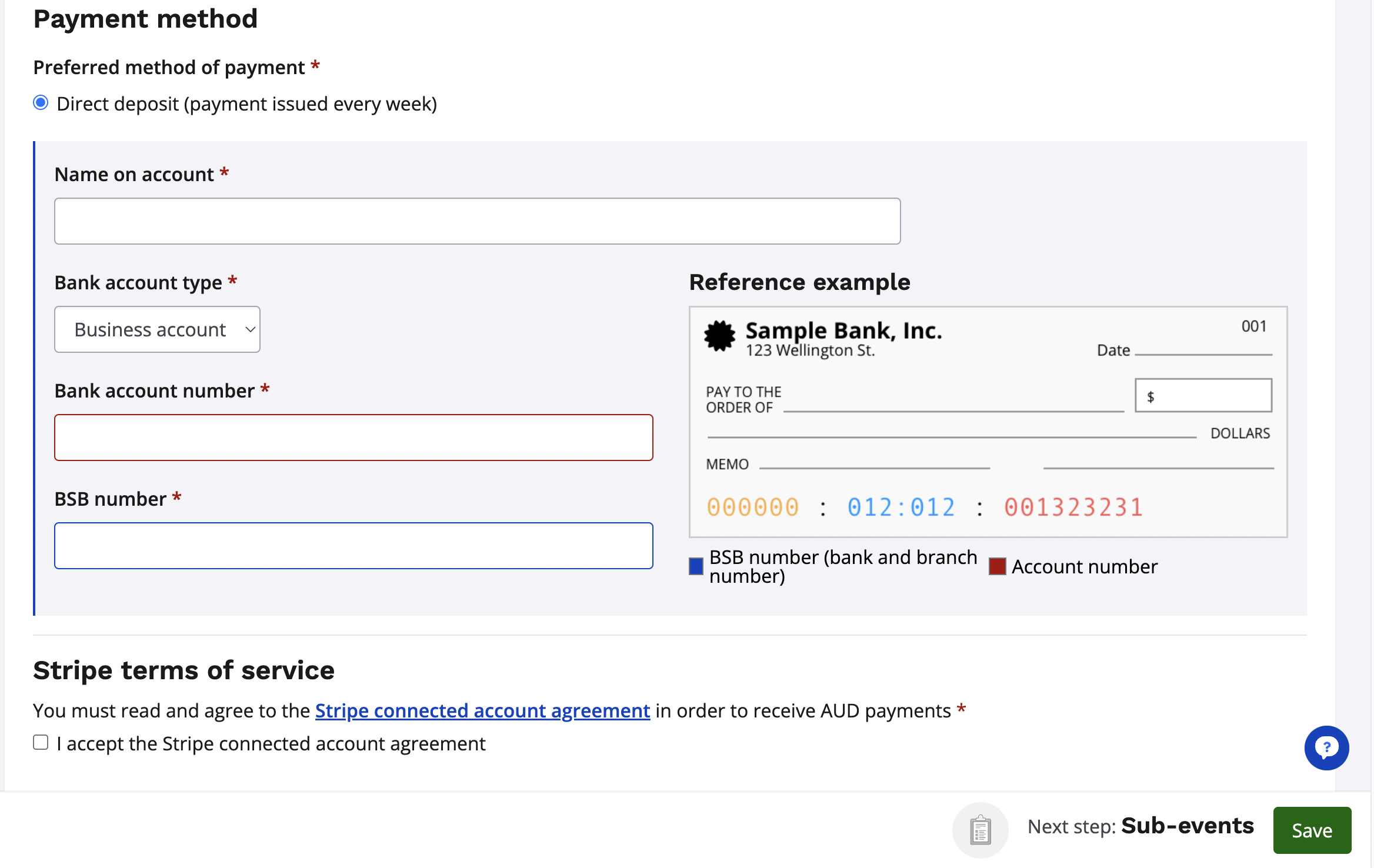Click the Sample Bank starburst logo
Screen dimensions: 1374x868
[719, 336]
